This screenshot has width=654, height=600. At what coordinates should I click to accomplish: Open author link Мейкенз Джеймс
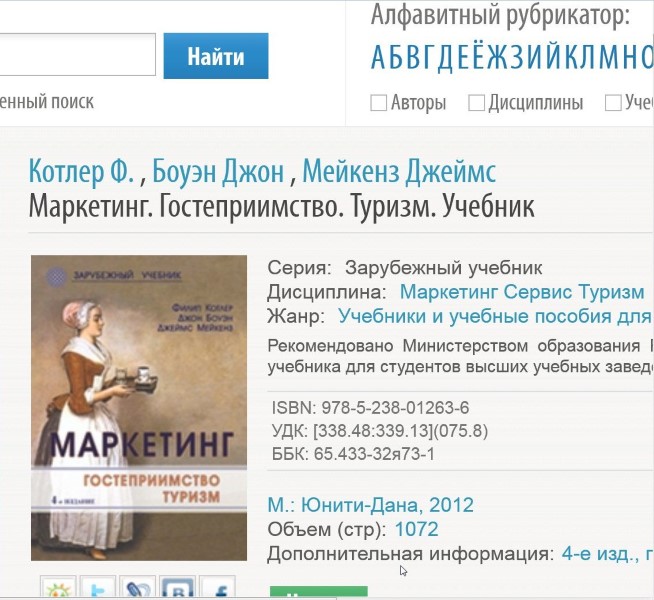pos(399,171)
